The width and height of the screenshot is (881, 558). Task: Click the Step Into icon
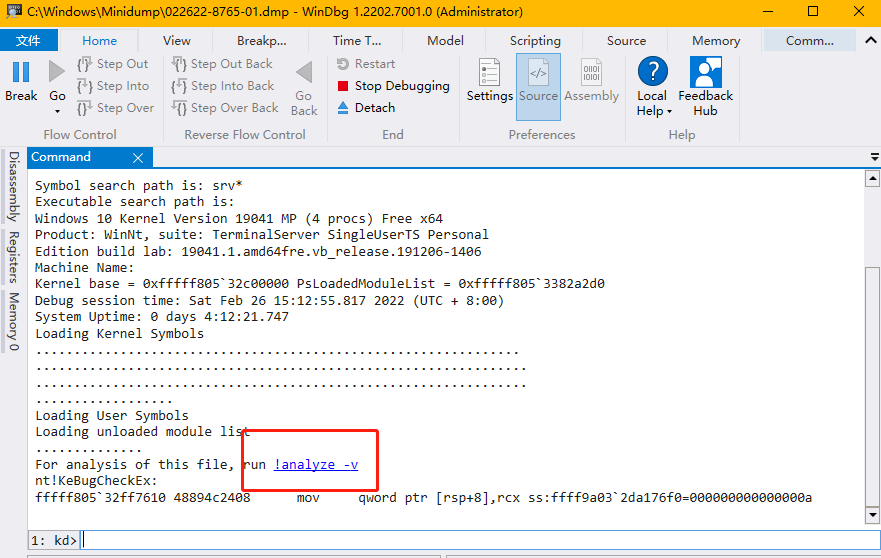point(85,87)
